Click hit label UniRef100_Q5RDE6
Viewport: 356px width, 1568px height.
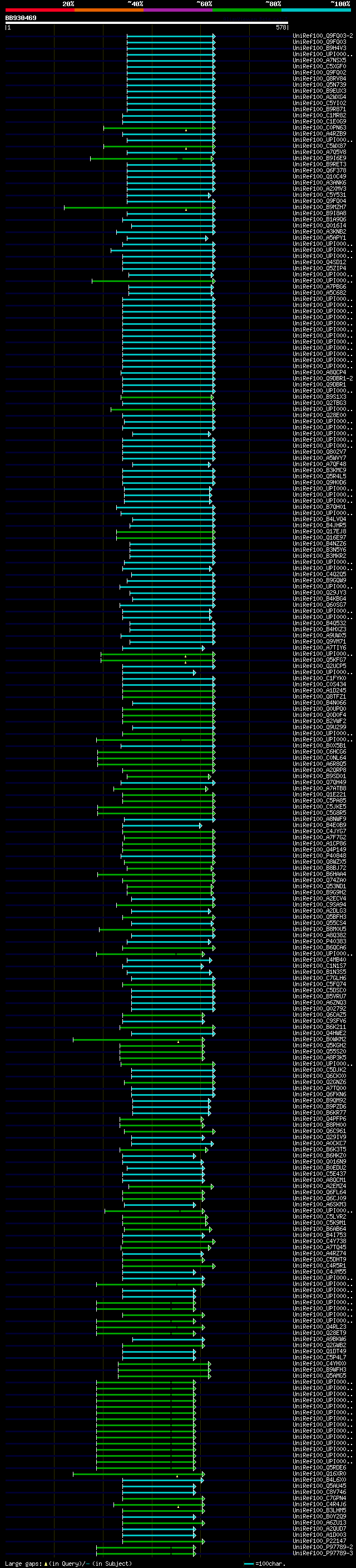(319, 1467)
